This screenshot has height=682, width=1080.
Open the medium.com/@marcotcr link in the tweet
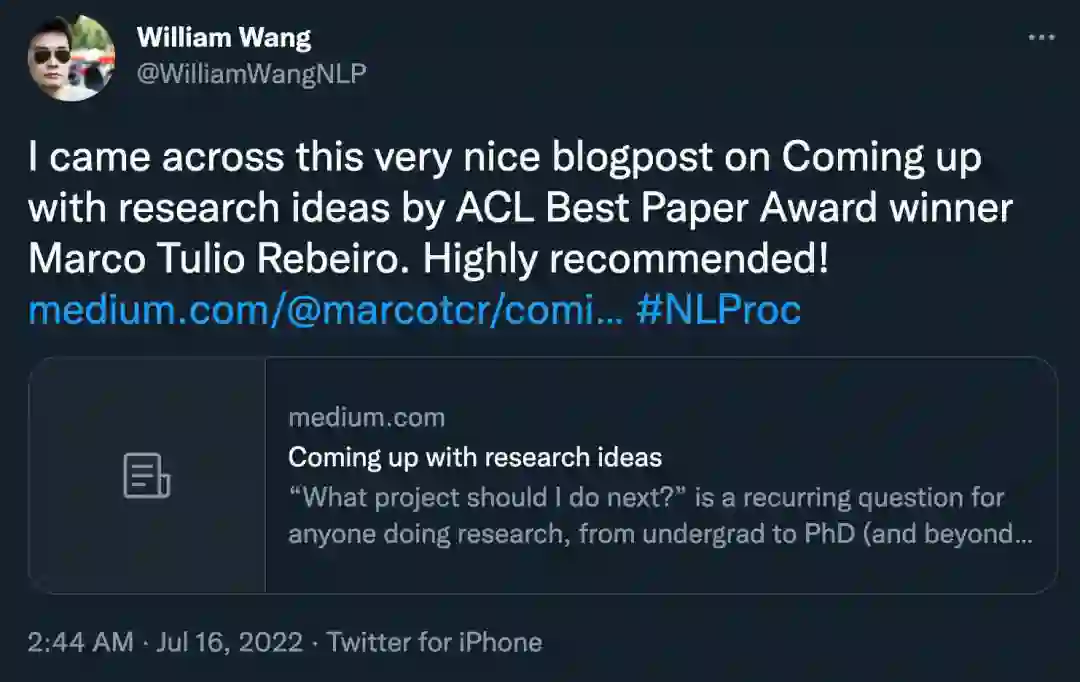[326, 310]
